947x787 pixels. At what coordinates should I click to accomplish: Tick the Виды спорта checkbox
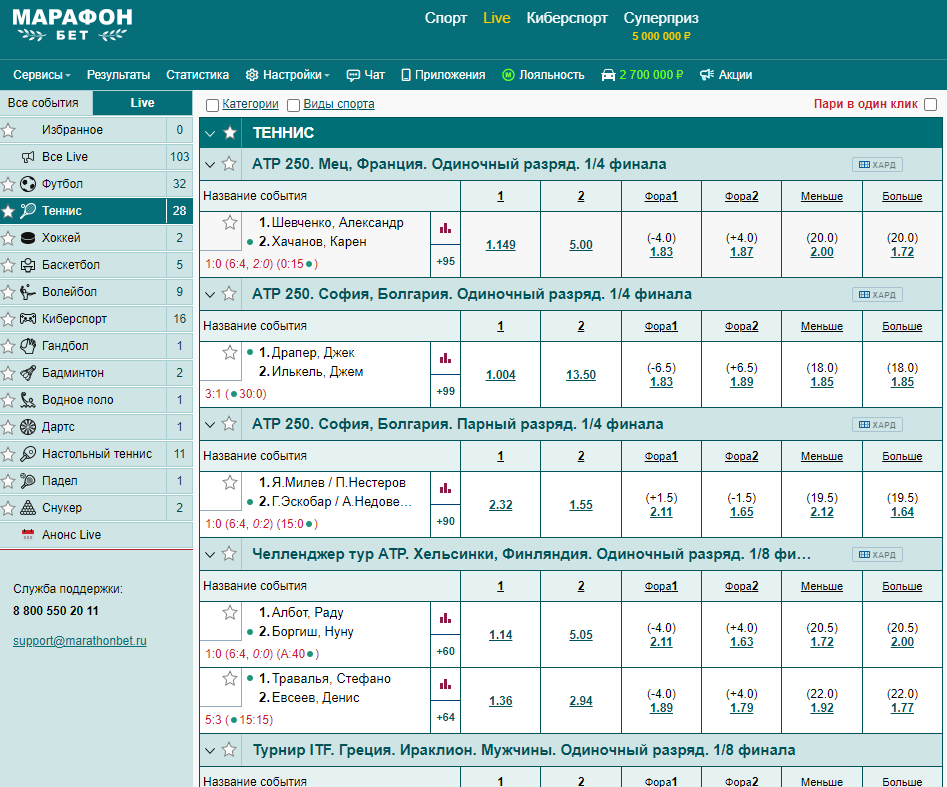coord(294,105)
